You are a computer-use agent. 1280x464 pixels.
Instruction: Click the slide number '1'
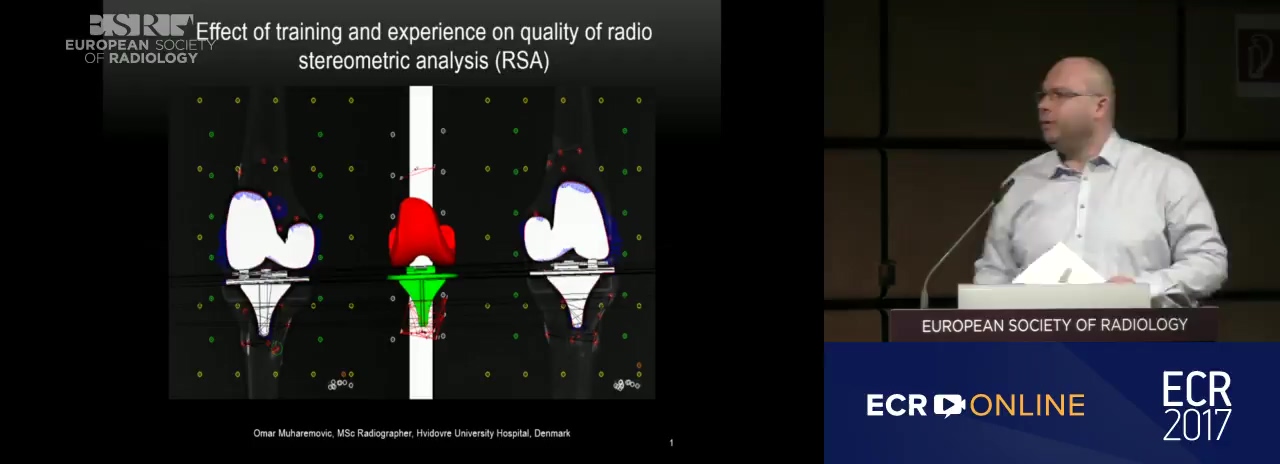coord(671,443)
